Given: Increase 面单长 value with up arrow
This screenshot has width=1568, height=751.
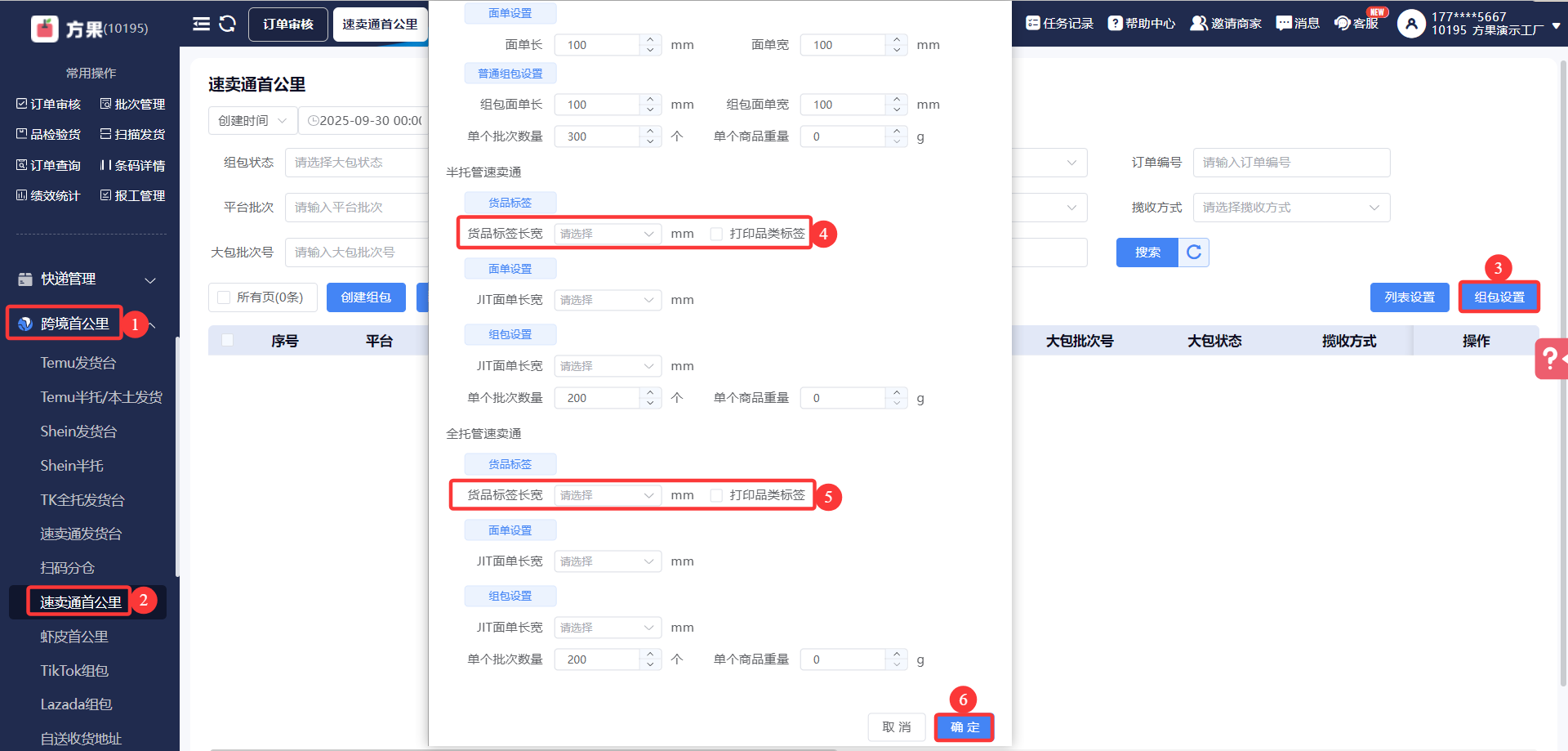Looking at the screenshot, I should 650,39.
